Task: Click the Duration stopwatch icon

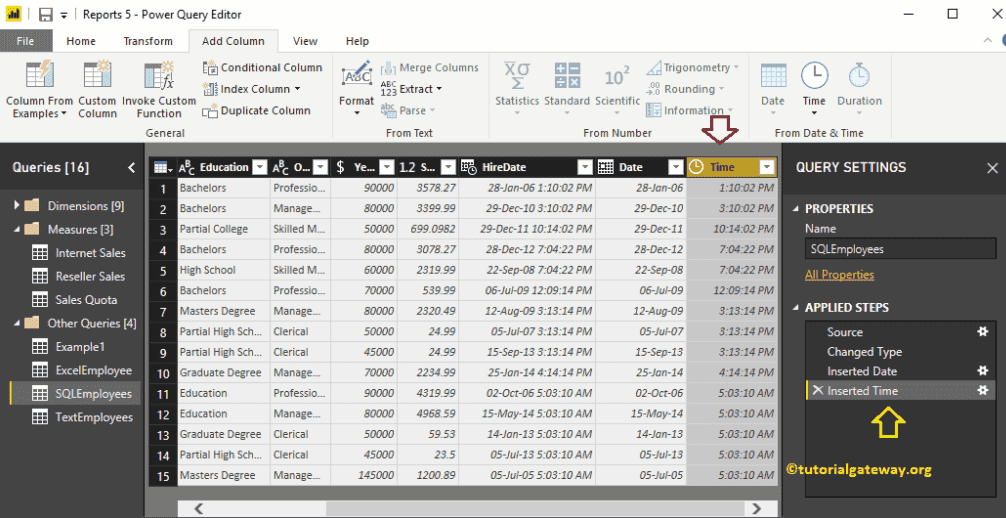Action: click(x=859, y=76)
